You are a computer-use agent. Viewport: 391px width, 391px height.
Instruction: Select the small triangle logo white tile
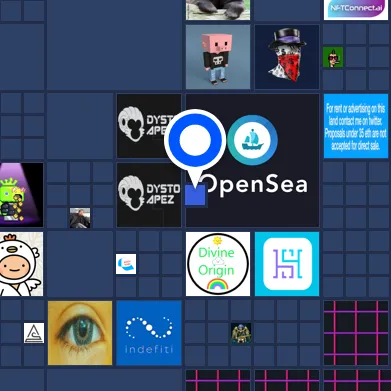(x=34, y=333)
